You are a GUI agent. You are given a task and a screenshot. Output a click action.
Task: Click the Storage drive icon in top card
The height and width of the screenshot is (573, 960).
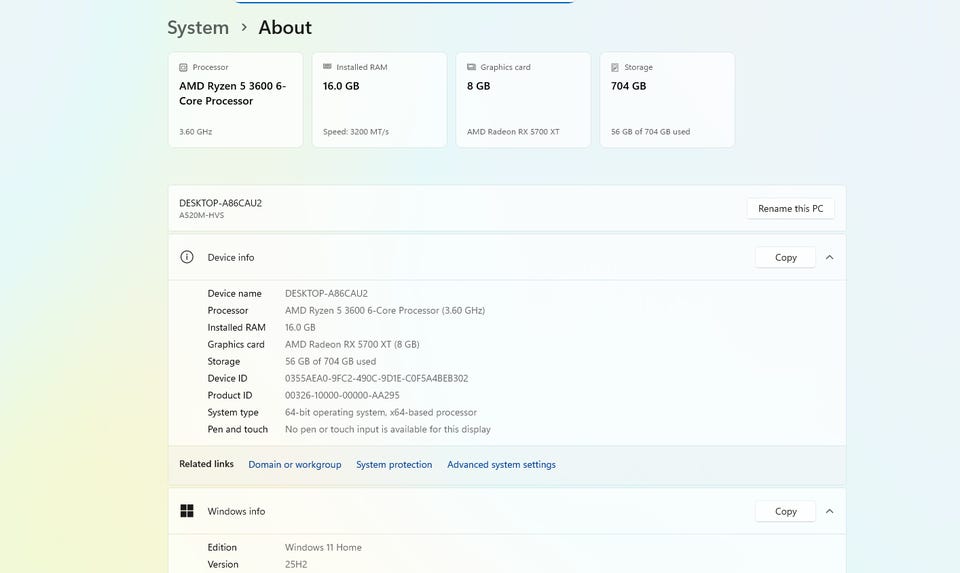pos(615,68)
